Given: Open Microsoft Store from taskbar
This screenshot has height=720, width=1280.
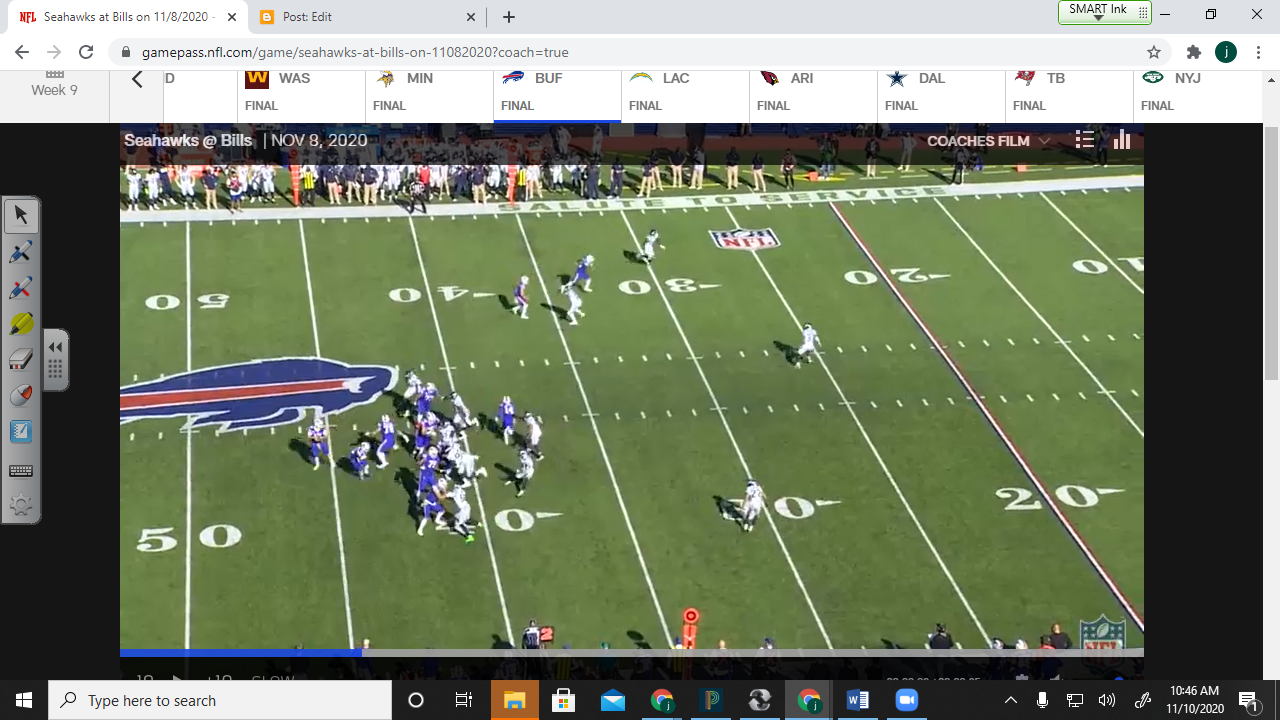Looking at the screenshot, I should [563, 700].
